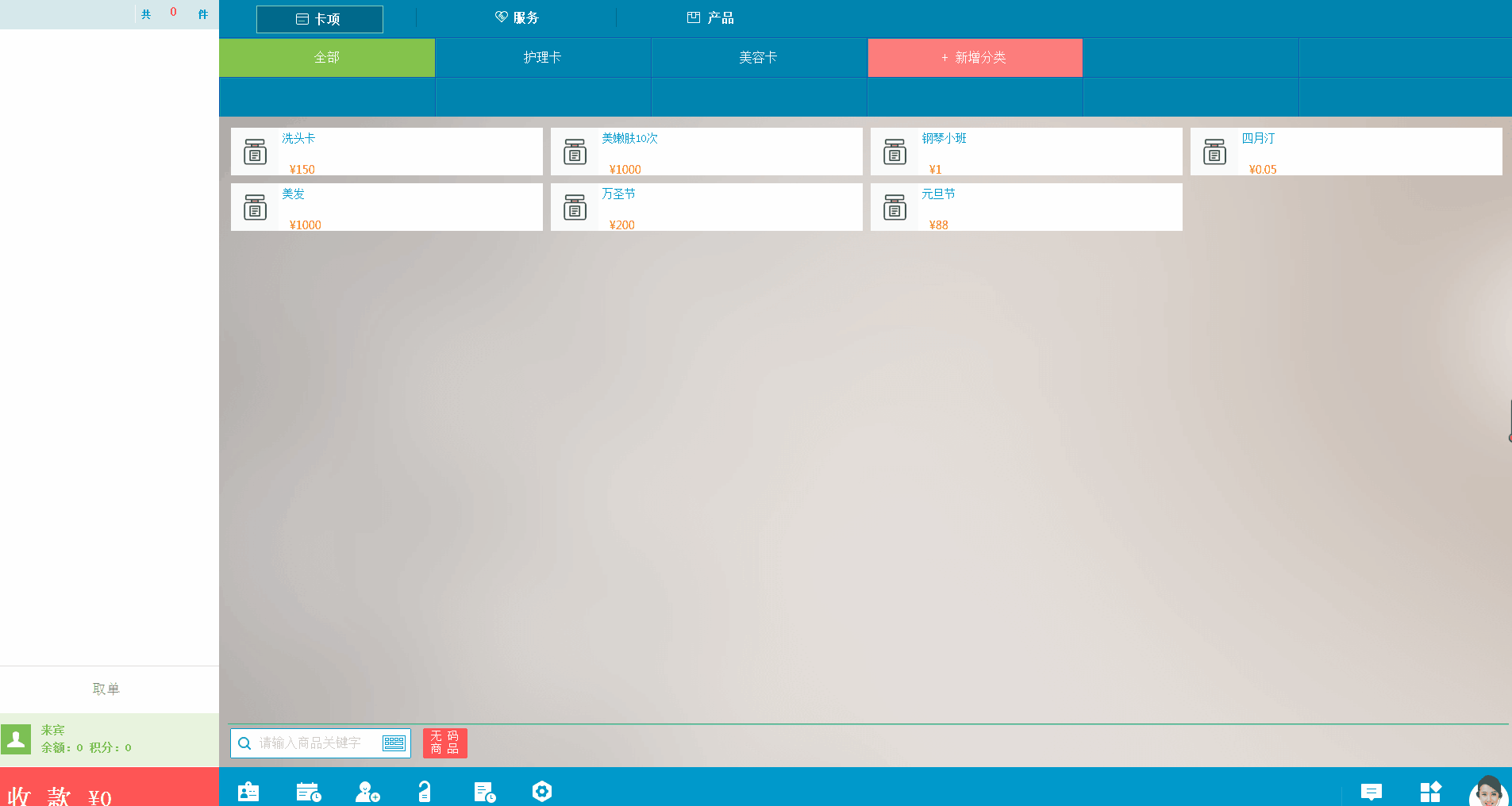Click the 元旦节 item name

coord(938,194)
